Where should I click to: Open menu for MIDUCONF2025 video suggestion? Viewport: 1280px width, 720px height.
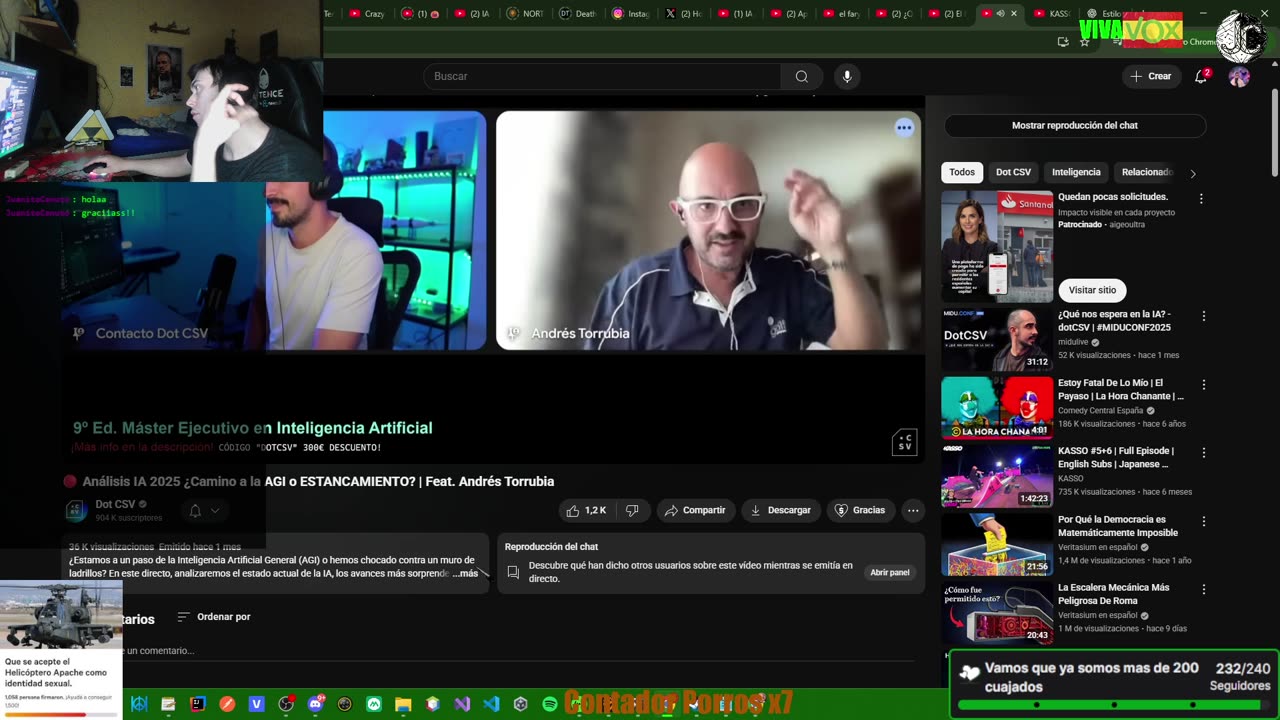tap(1203, 316)
